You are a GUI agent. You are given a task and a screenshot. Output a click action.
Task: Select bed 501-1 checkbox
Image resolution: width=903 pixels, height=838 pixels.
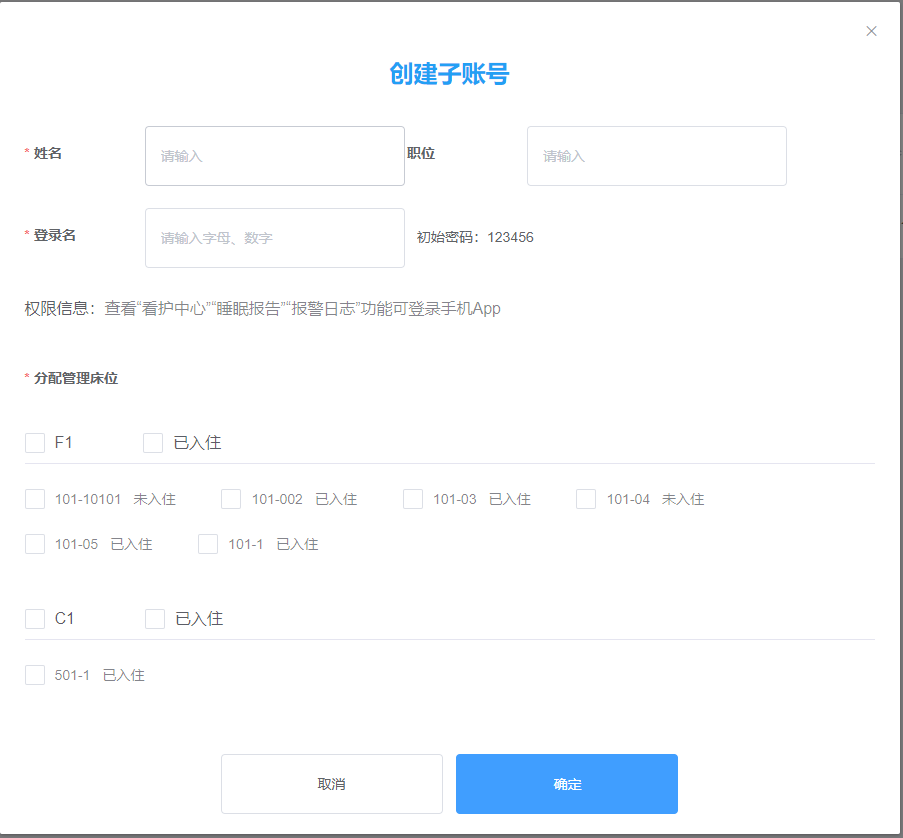35,674
